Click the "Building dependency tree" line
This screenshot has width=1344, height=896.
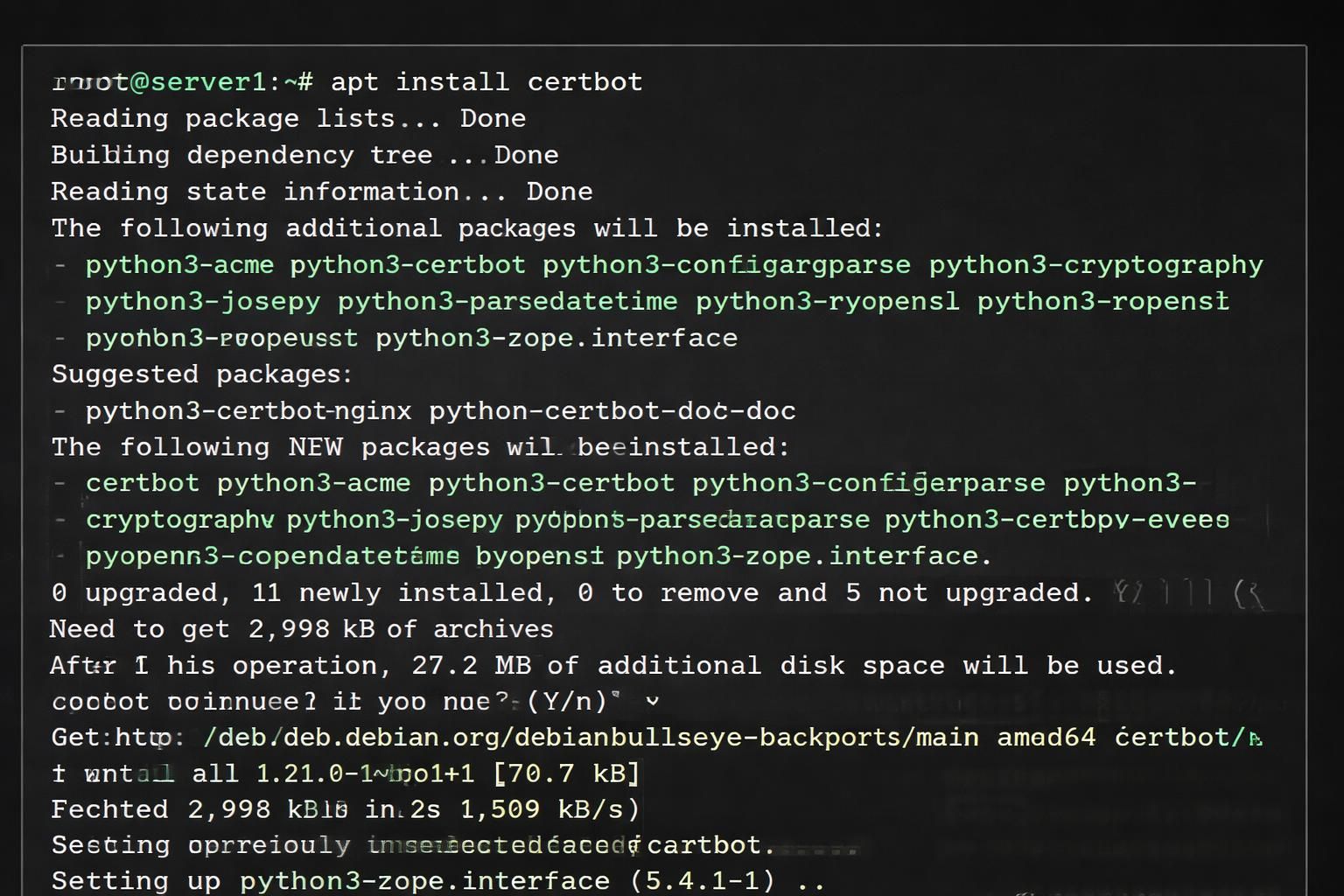point(304,156)
